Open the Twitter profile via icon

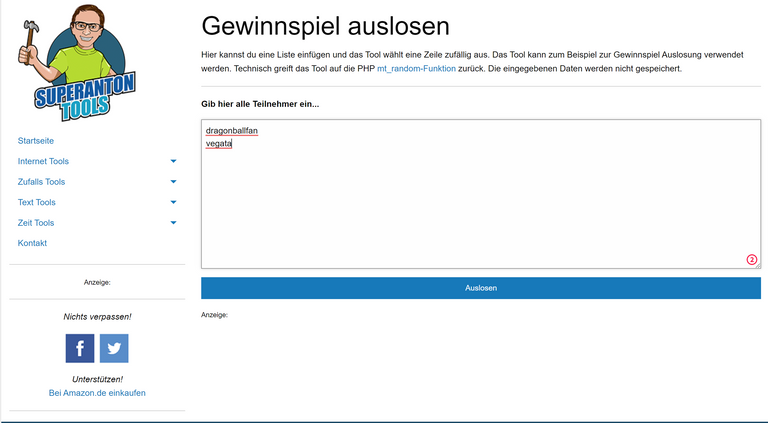[x=114, y=348]
